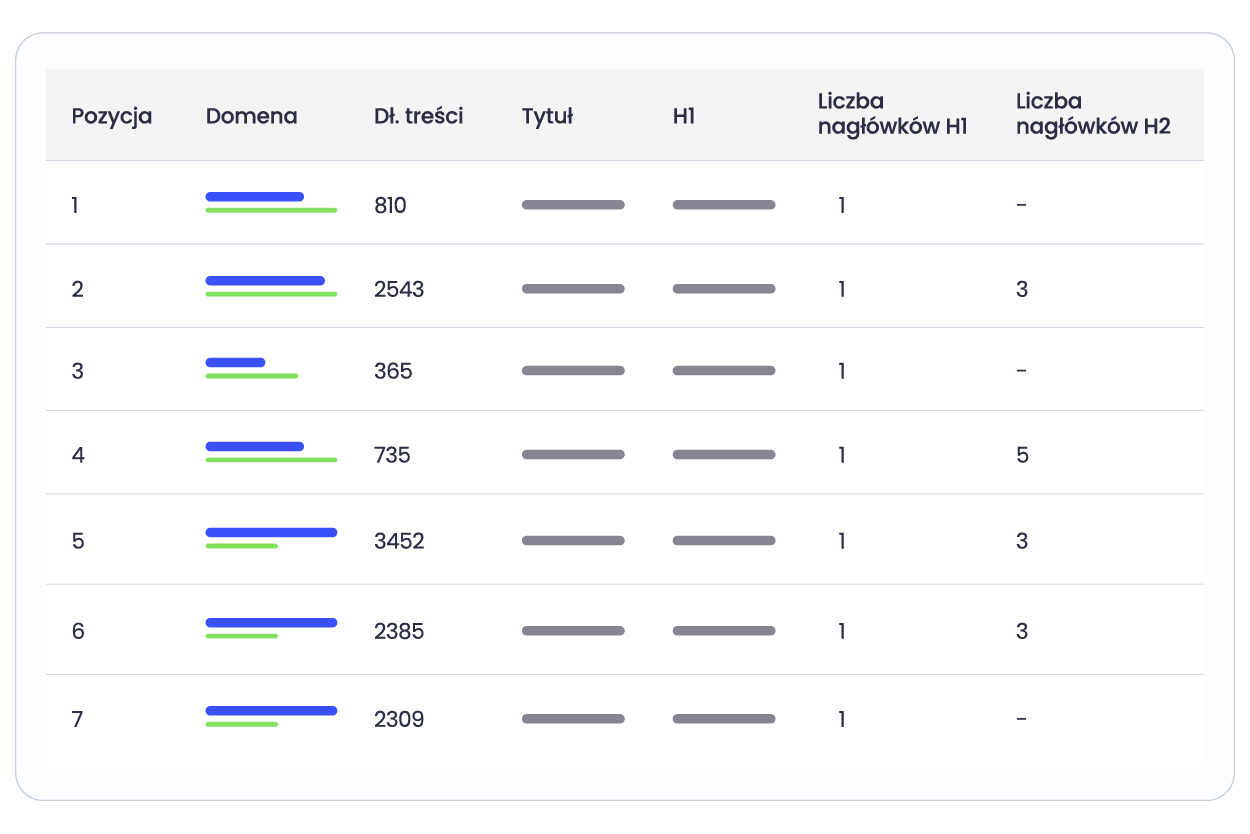Click the Domena column header
This screenshot has width=1250, height=834.
(252, 116)
